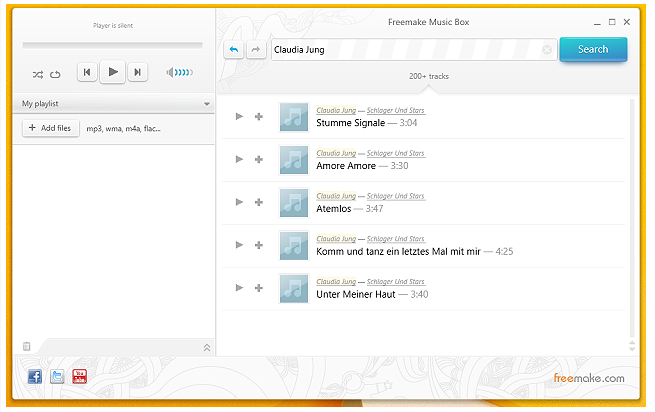Play the track Amore Amore
Viewport: 655px width, 412px height.
(239, 159)
